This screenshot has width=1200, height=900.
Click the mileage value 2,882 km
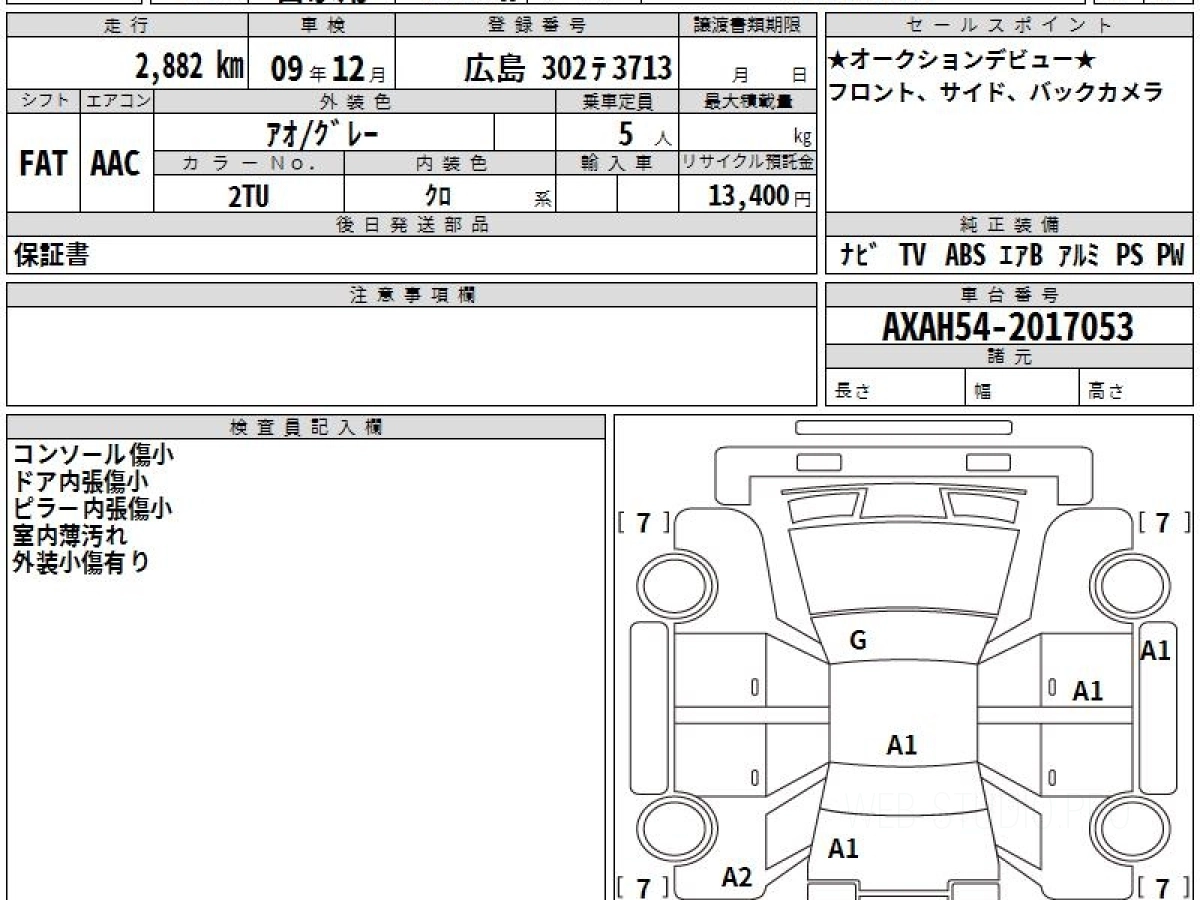pos(190,67)
